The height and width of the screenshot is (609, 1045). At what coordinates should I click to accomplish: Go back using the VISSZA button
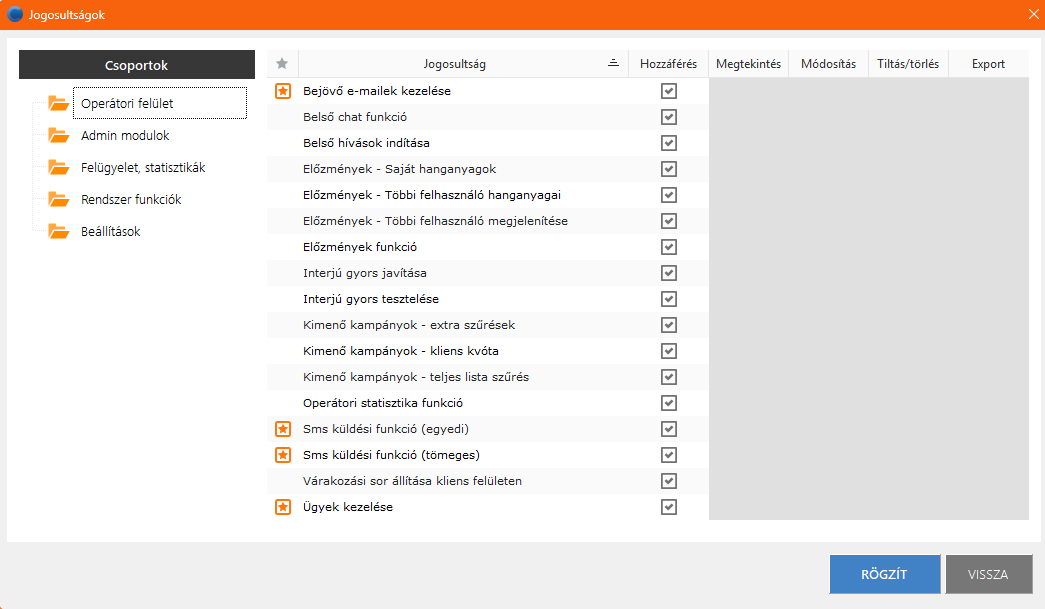tap(988, 574)
